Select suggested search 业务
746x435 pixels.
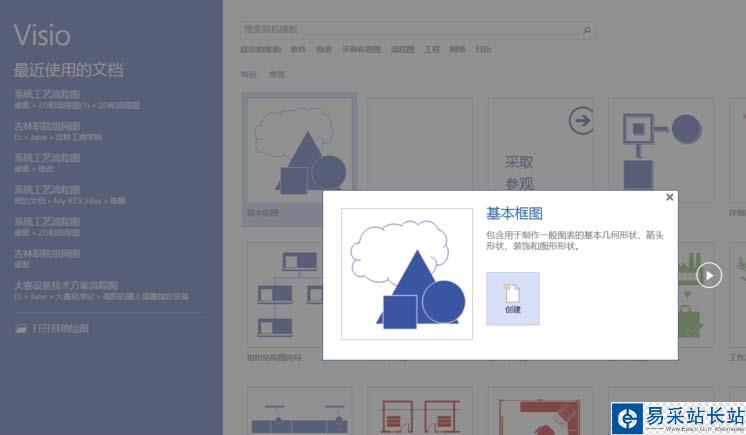click(x=324, y=49)
